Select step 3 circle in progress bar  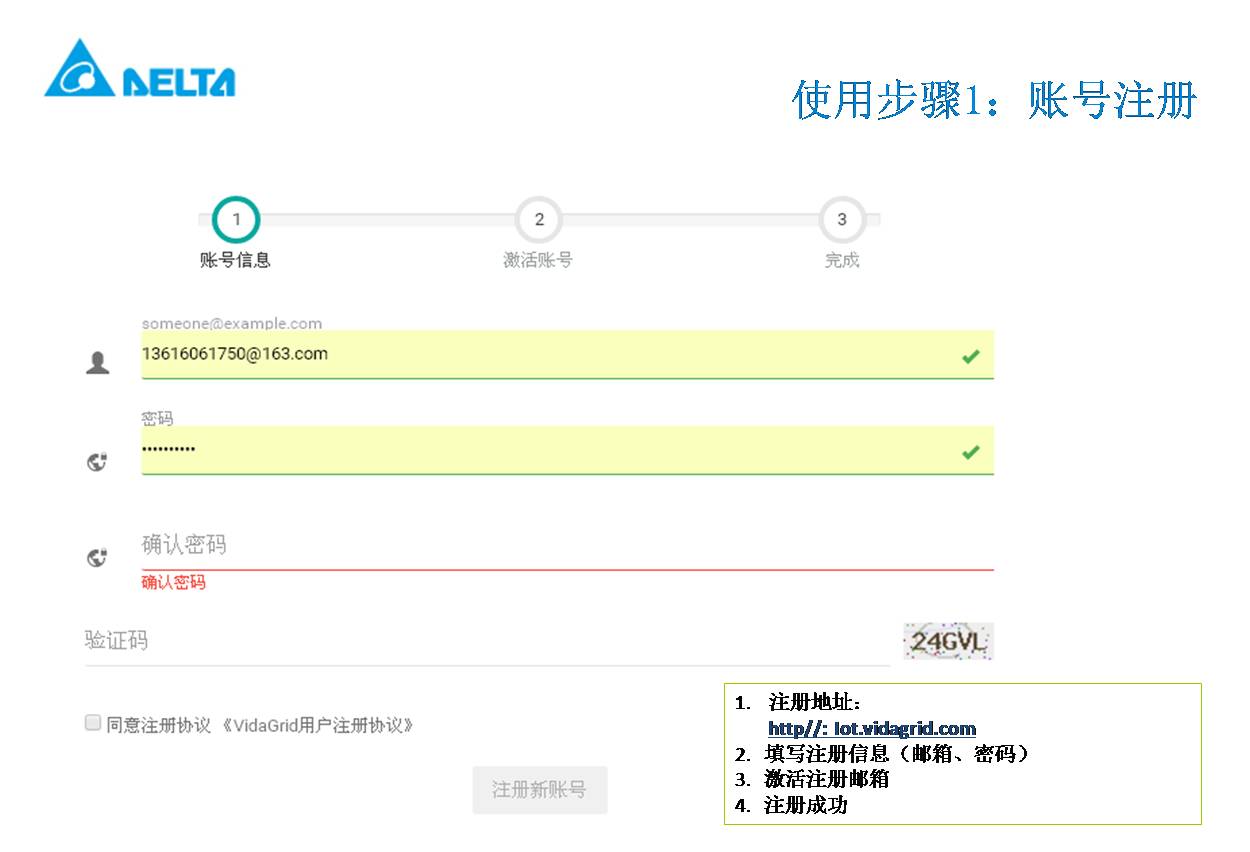(x=841, y=219)
